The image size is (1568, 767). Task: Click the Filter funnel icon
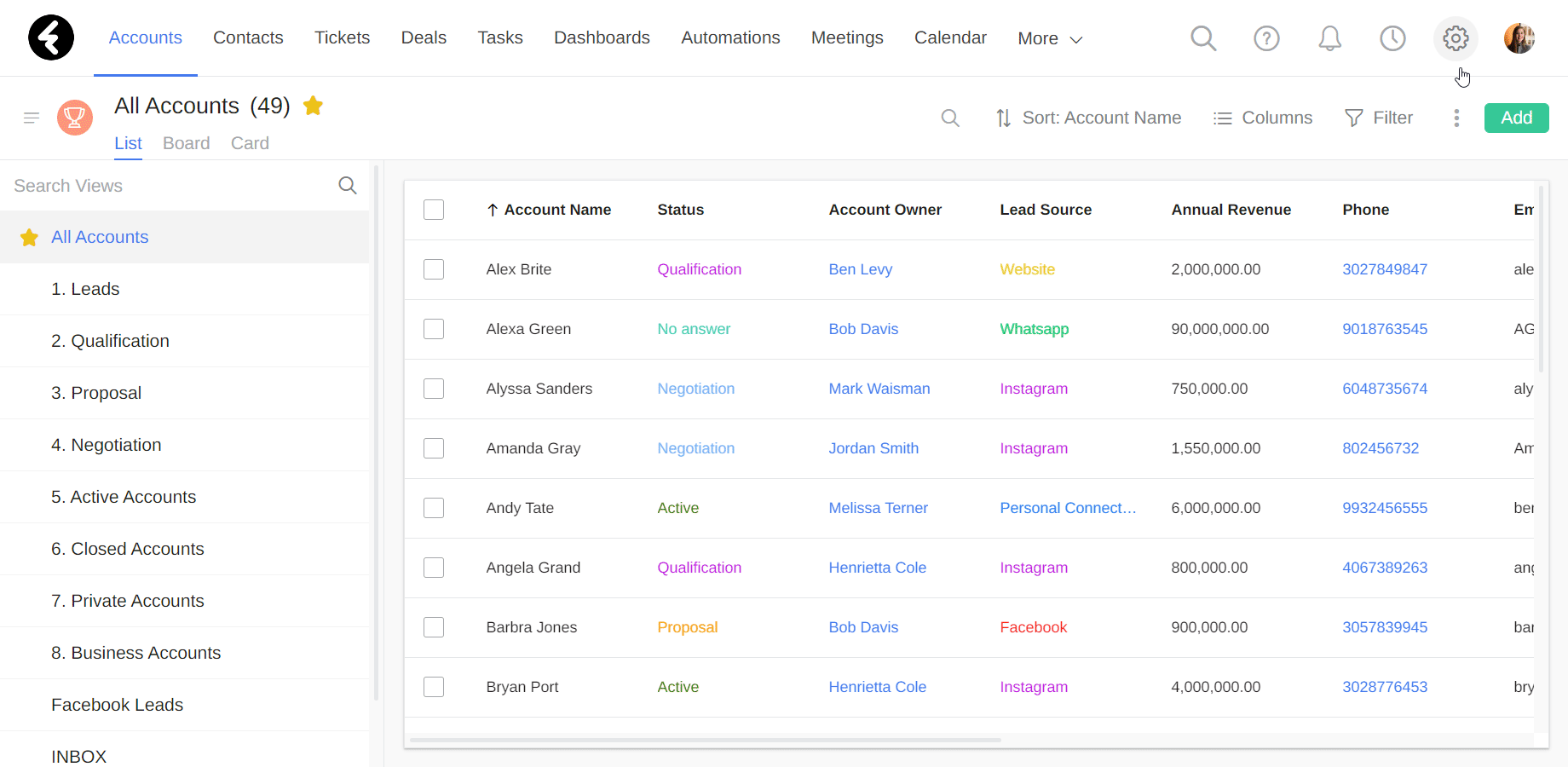click(x=1353, y=118)
